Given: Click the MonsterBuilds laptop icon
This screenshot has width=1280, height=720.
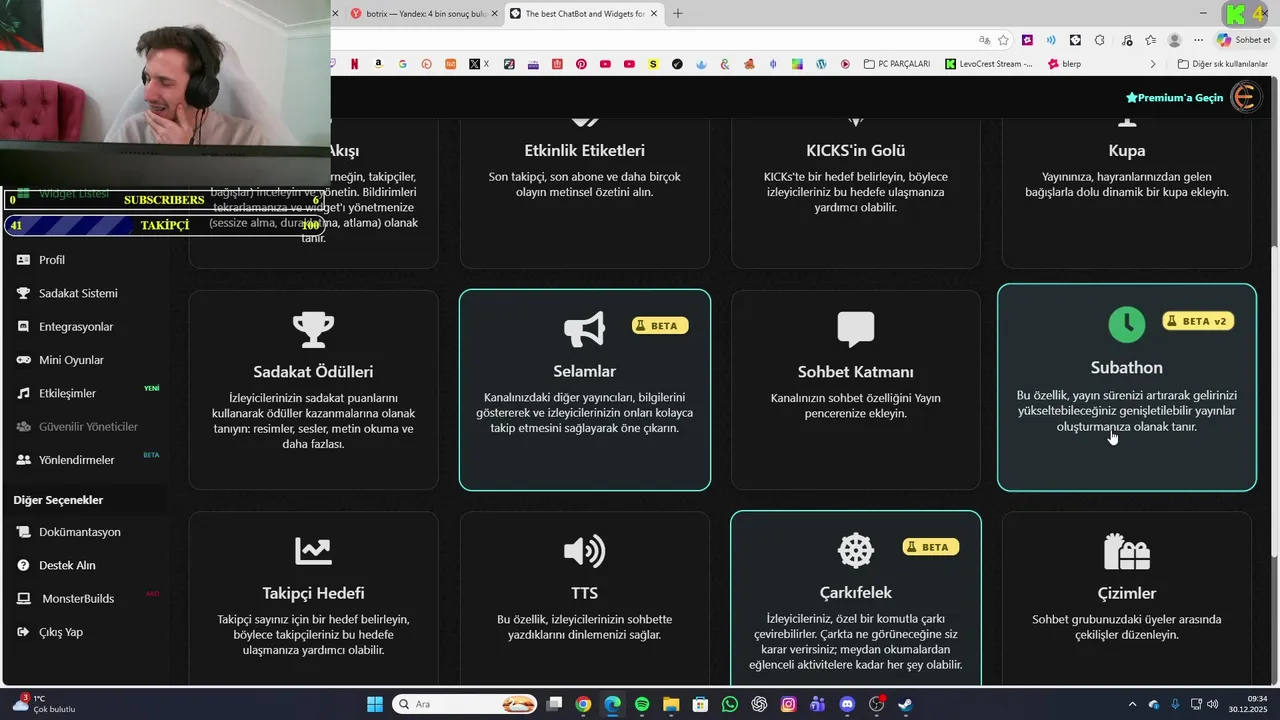Looking at the screenshot, I should click(24, 598).
